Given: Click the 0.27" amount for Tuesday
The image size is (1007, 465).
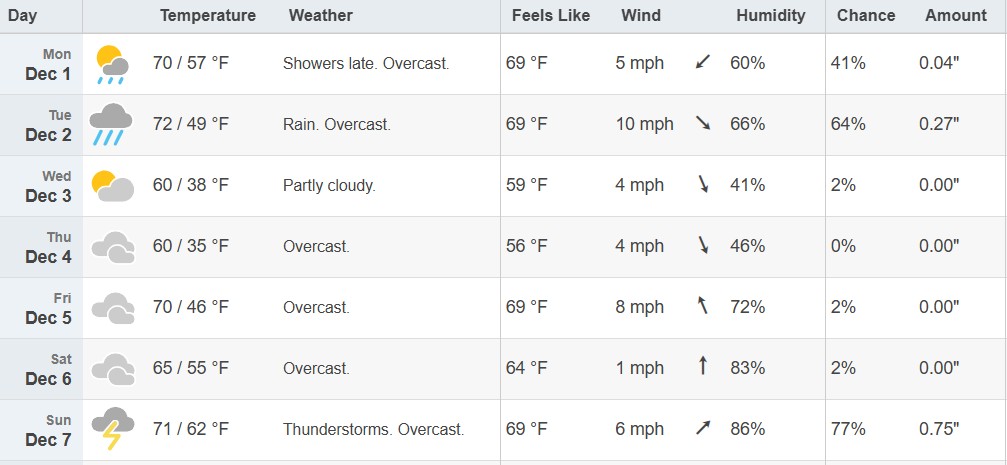Looking at the screenshot, I should pyautogui.click(x=939, y=124).
